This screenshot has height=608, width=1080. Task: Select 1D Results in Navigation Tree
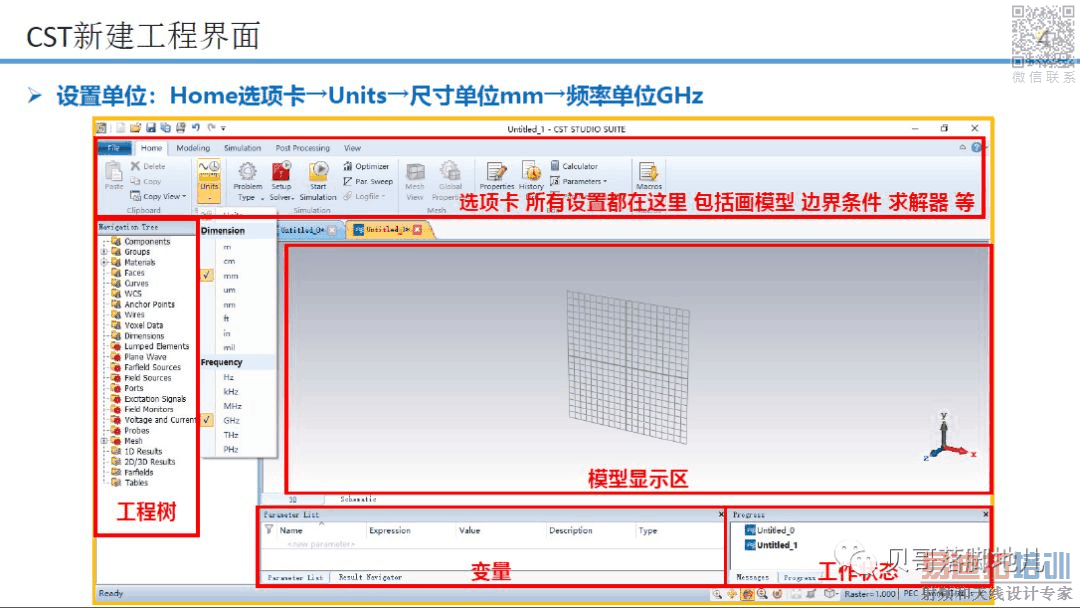click(x=143, y=451)
